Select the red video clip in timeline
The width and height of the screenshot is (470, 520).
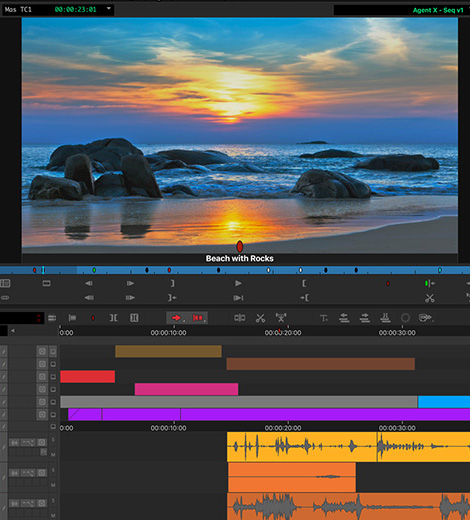[x=88, y=377]
